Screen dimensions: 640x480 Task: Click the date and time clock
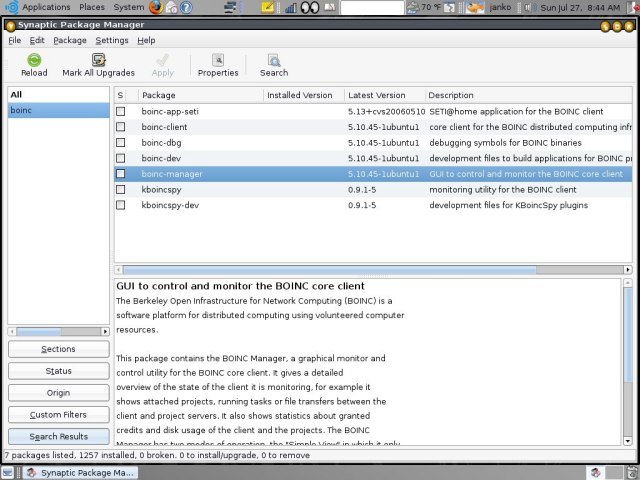coord(580,7)
